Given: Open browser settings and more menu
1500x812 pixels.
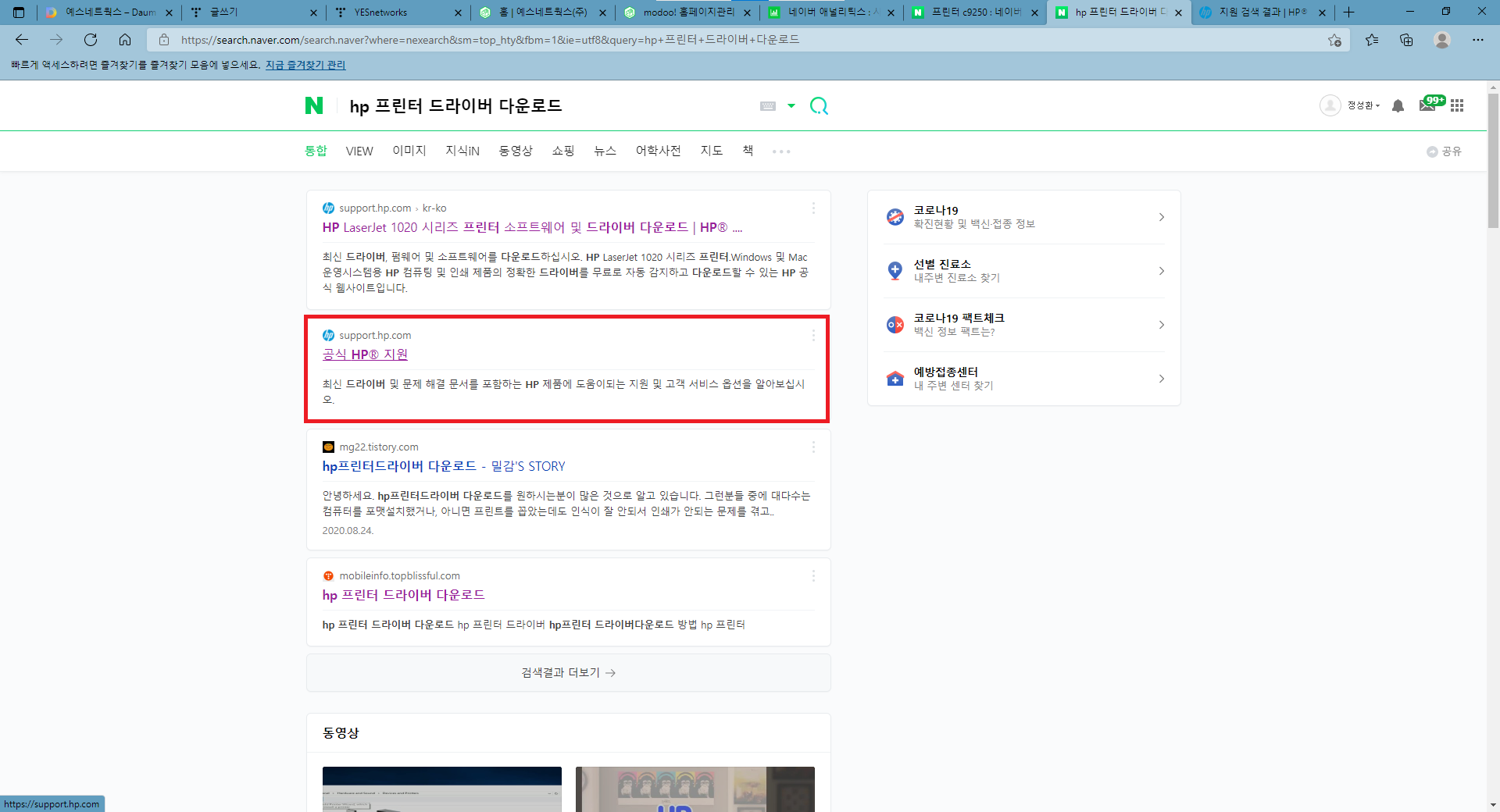Looking at the screenshot, I should point(1478,40).
